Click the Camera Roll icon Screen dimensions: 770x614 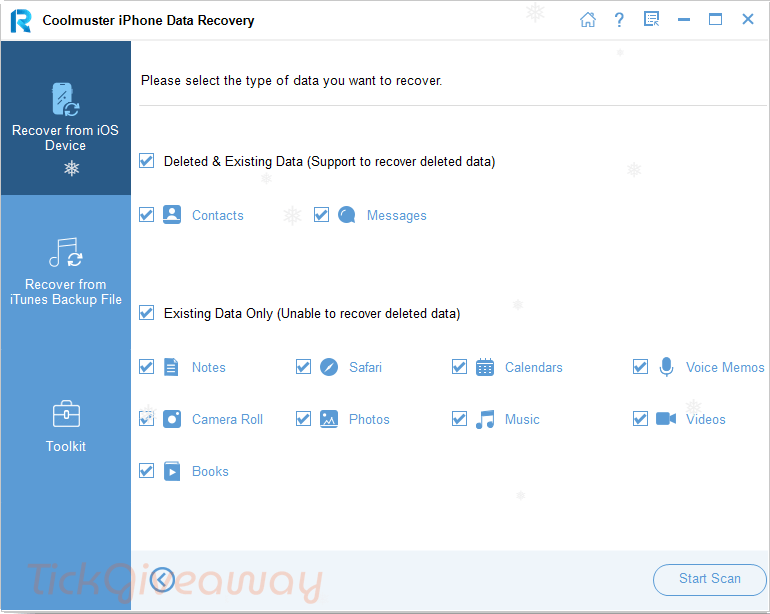(x=172, y=419)
